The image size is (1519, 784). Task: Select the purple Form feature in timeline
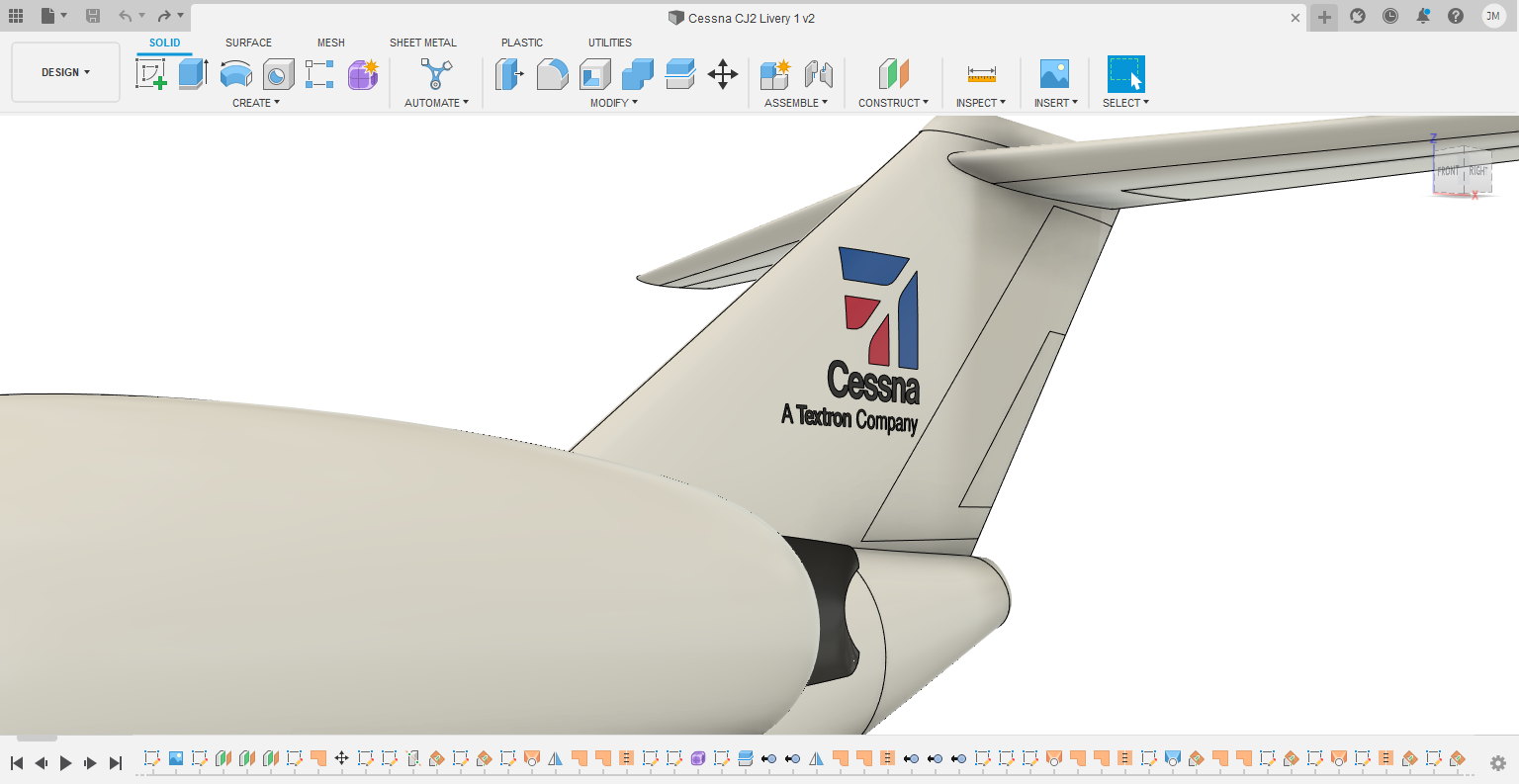pos(698,758)
